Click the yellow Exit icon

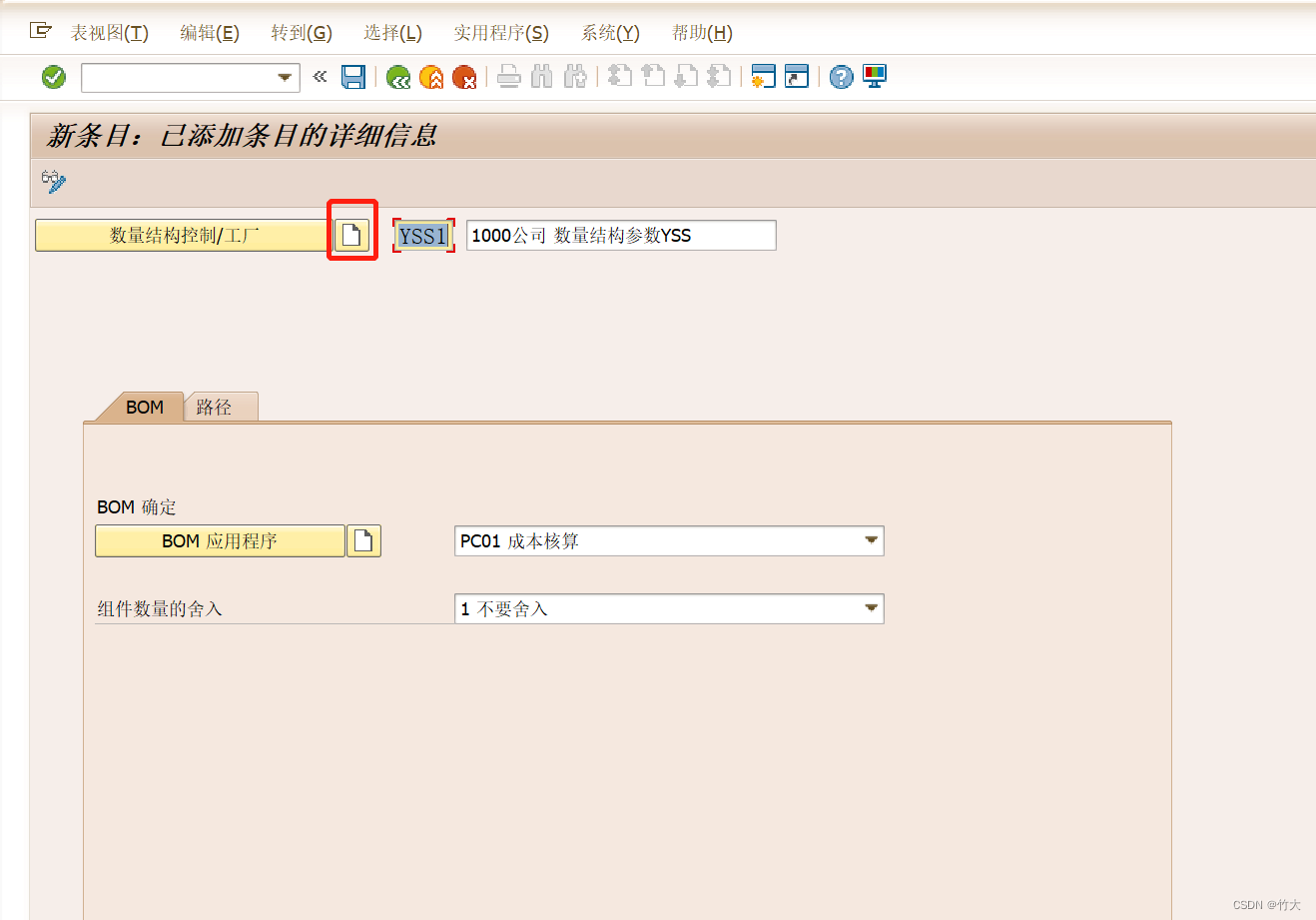(x=431, y=77)
